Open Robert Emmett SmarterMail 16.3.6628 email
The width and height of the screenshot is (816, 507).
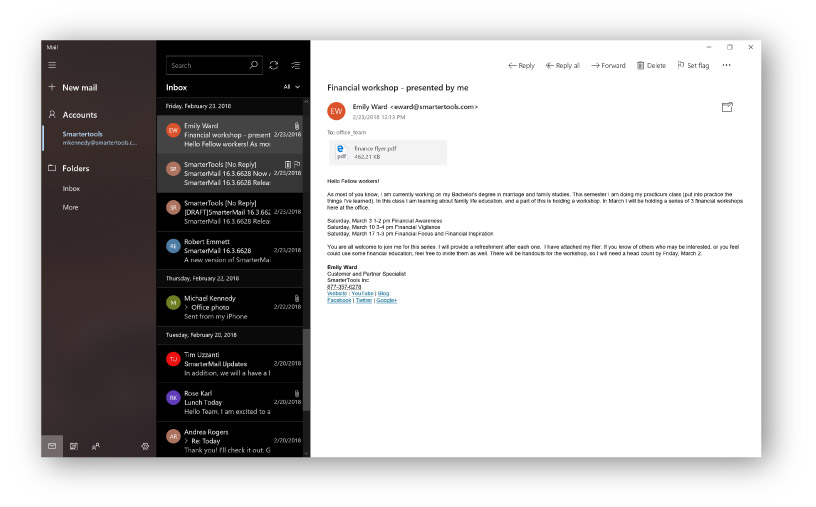(x=230, y=250)
